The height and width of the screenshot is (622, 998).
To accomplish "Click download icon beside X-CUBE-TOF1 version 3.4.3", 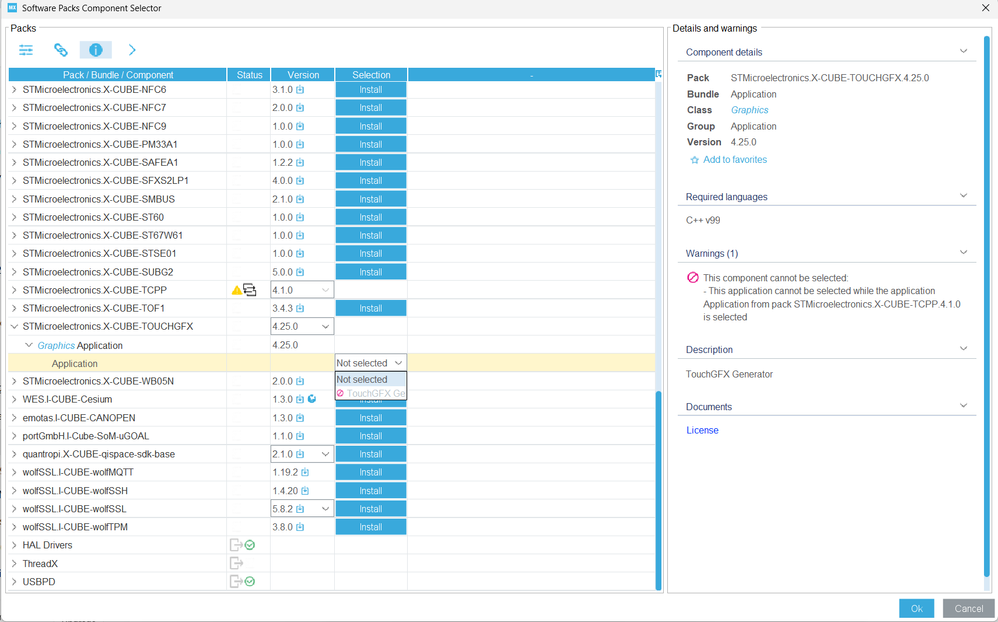I will coord(300,308).
